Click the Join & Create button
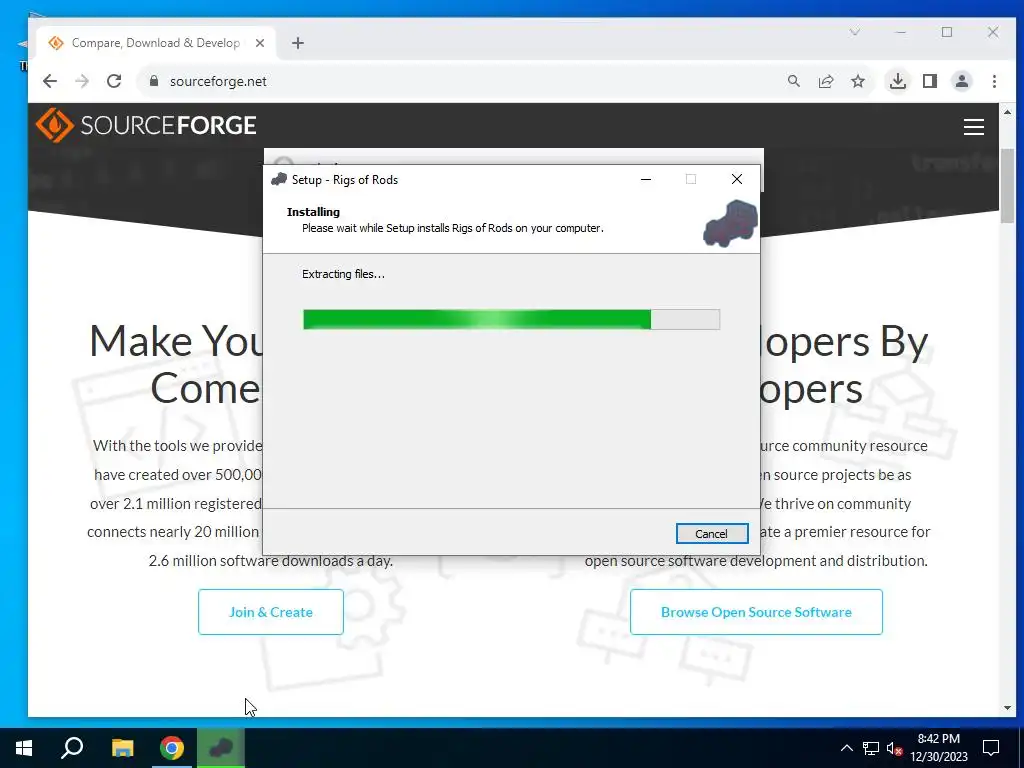This screenshot has height=768, width=1024. 271,612
